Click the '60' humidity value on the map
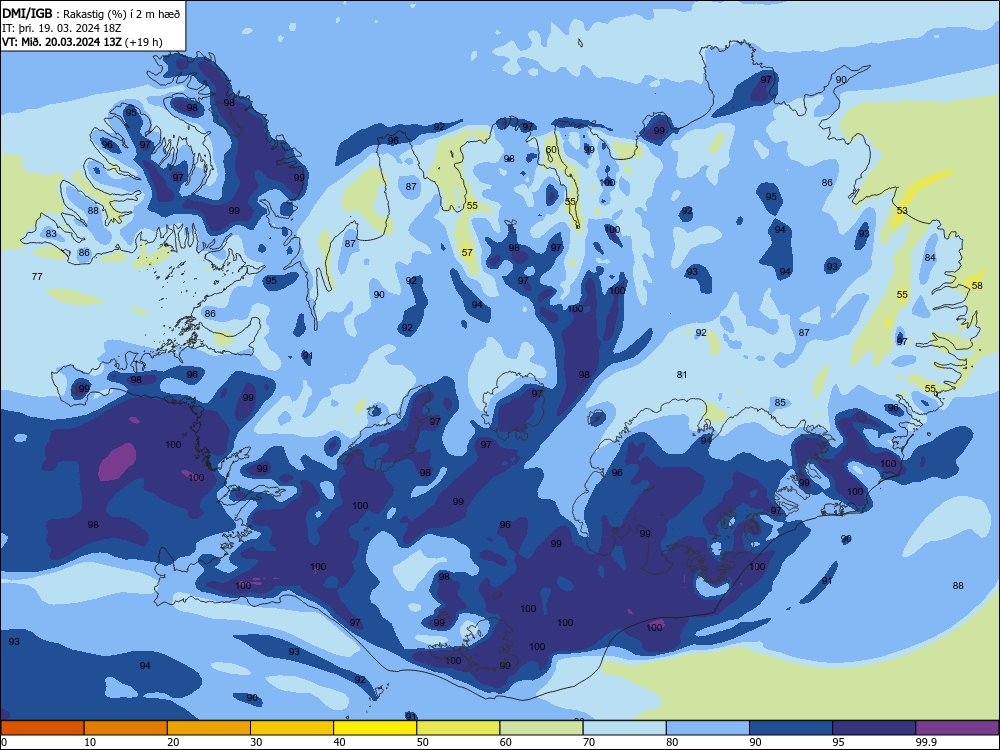Screen dimensions: 1000x750 (x=551, y=150)
